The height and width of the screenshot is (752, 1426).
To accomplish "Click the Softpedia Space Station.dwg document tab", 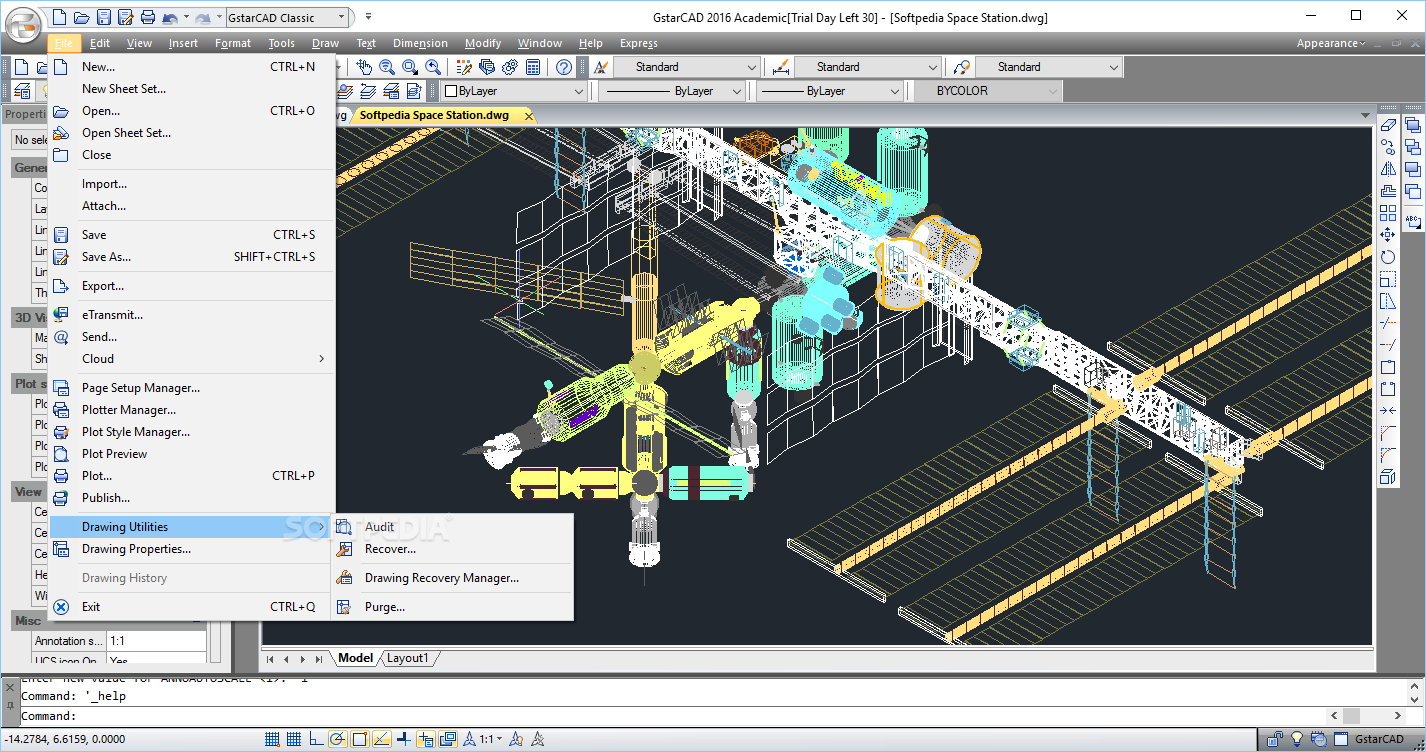I will tap(443, 115).
